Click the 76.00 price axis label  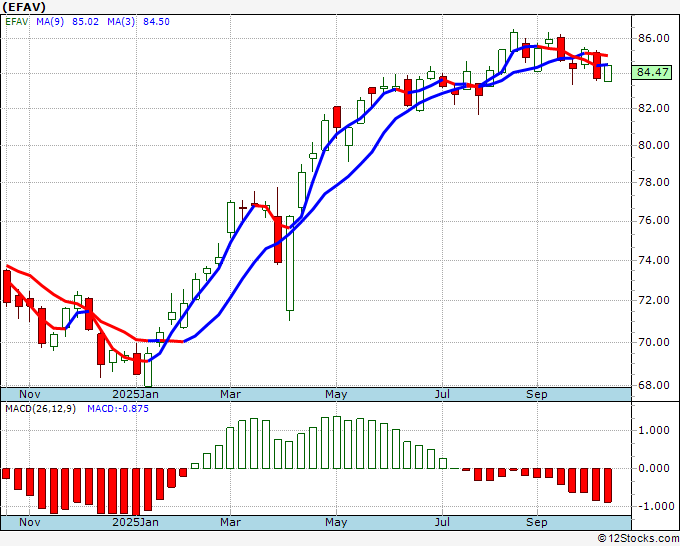[x=654, y=220]
